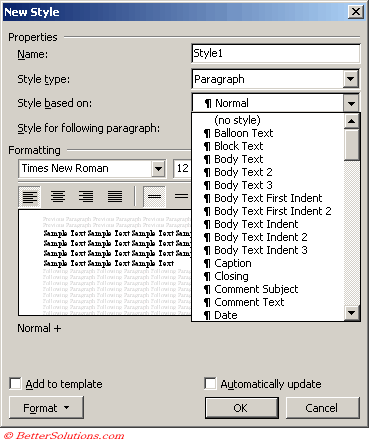Open the Format button menu
The image size is (369, 443).
click(46, 408)
